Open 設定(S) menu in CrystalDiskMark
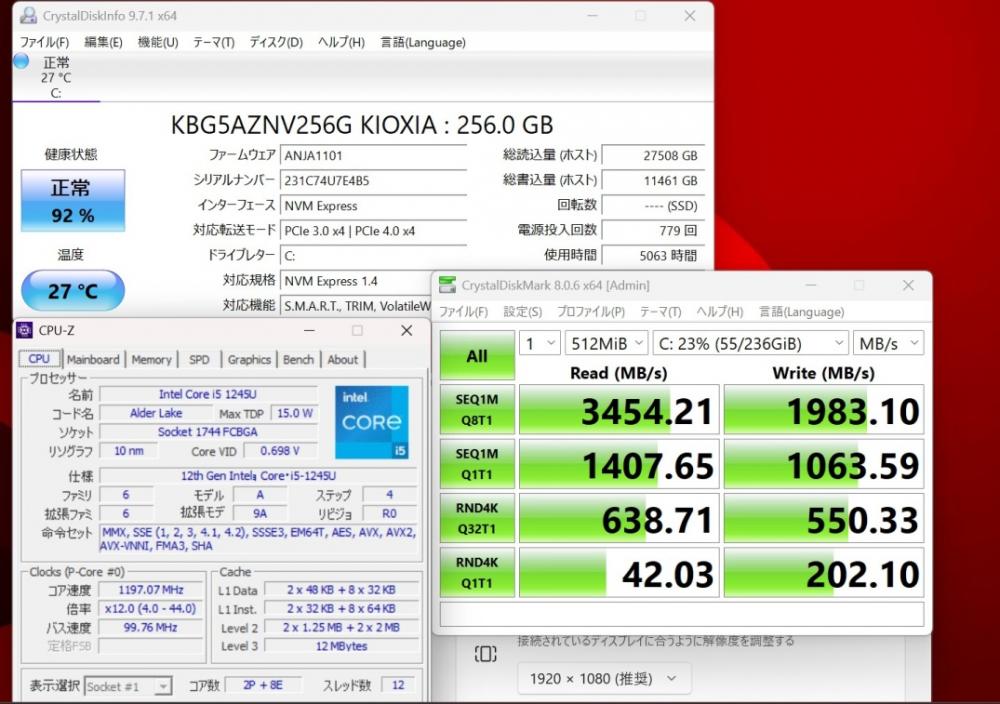This screenshot has width=1000, height=704. tap(522, 312)
